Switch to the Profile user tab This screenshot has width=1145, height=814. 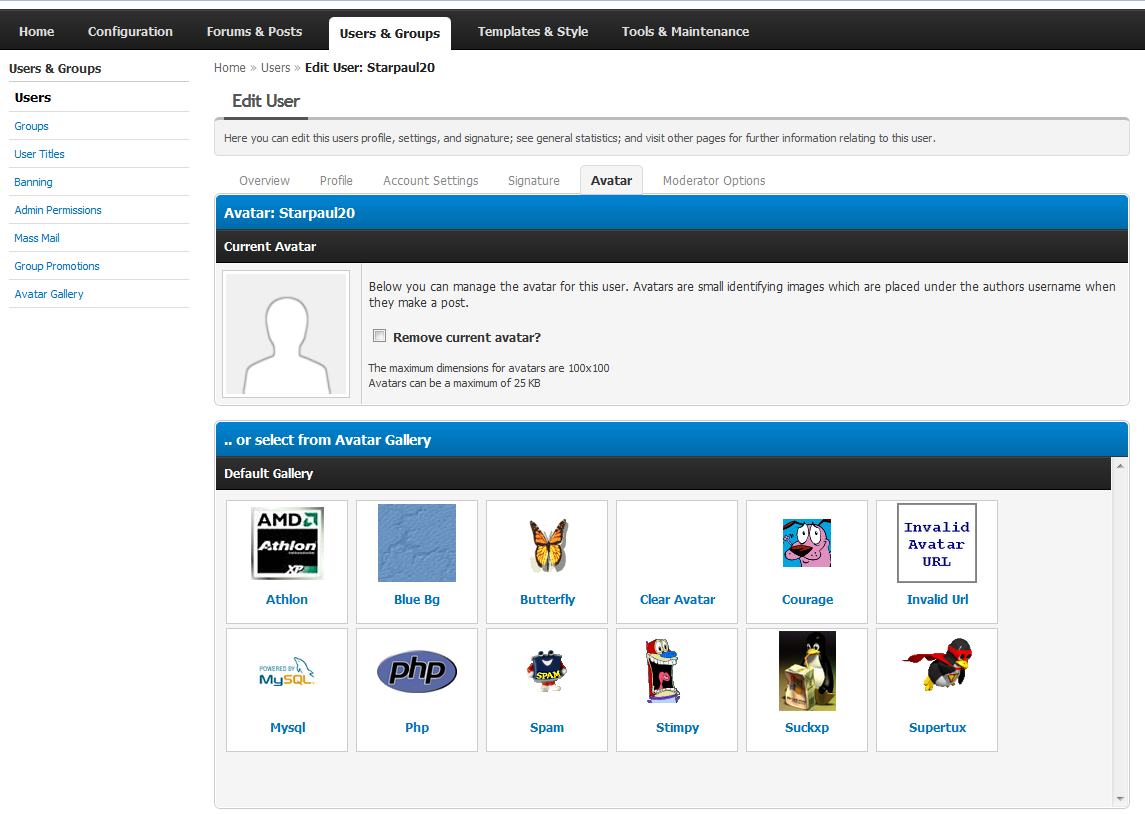point(336,180)
